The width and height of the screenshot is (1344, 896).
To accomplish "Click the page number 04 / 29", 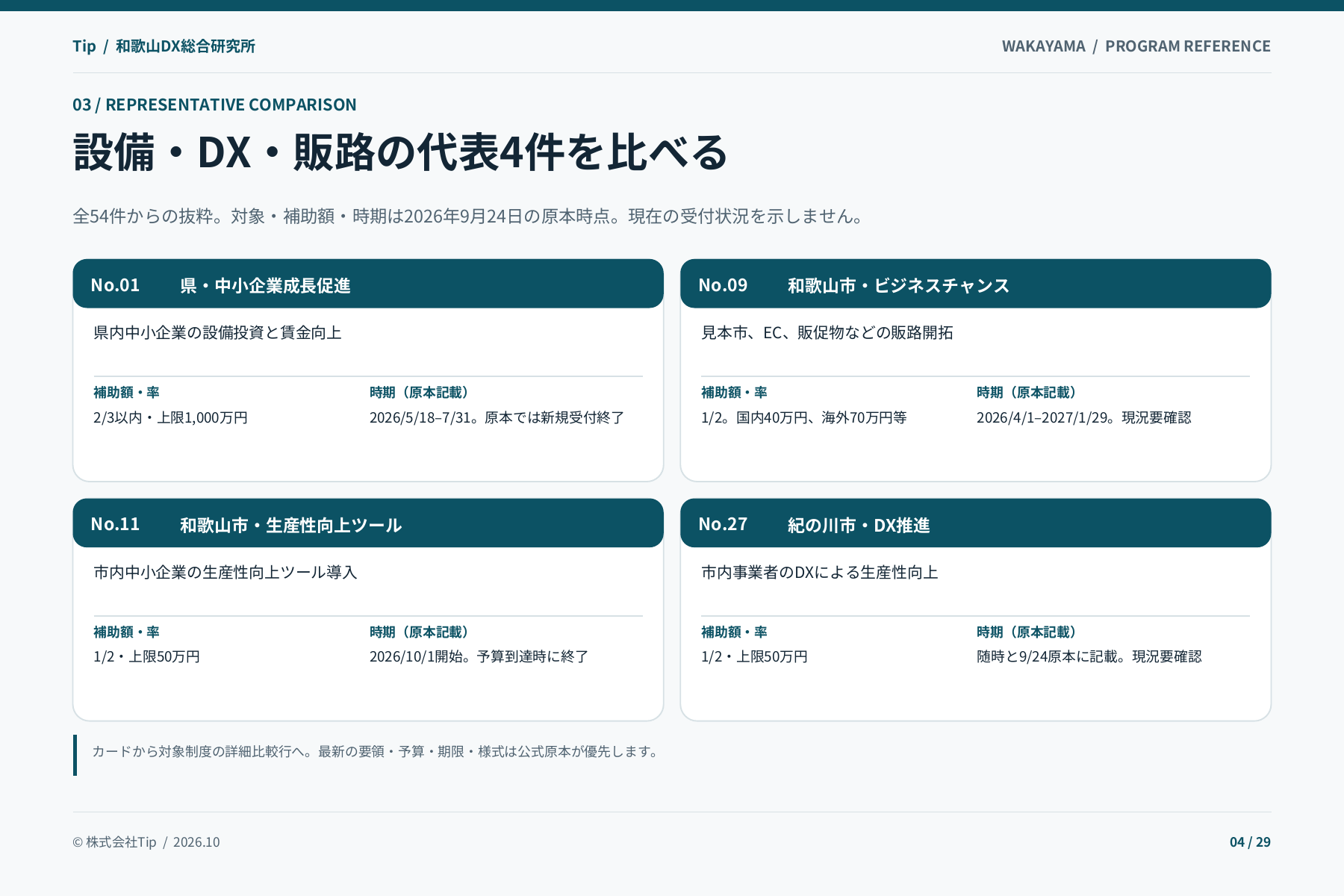I will [x=1250, y=842].
